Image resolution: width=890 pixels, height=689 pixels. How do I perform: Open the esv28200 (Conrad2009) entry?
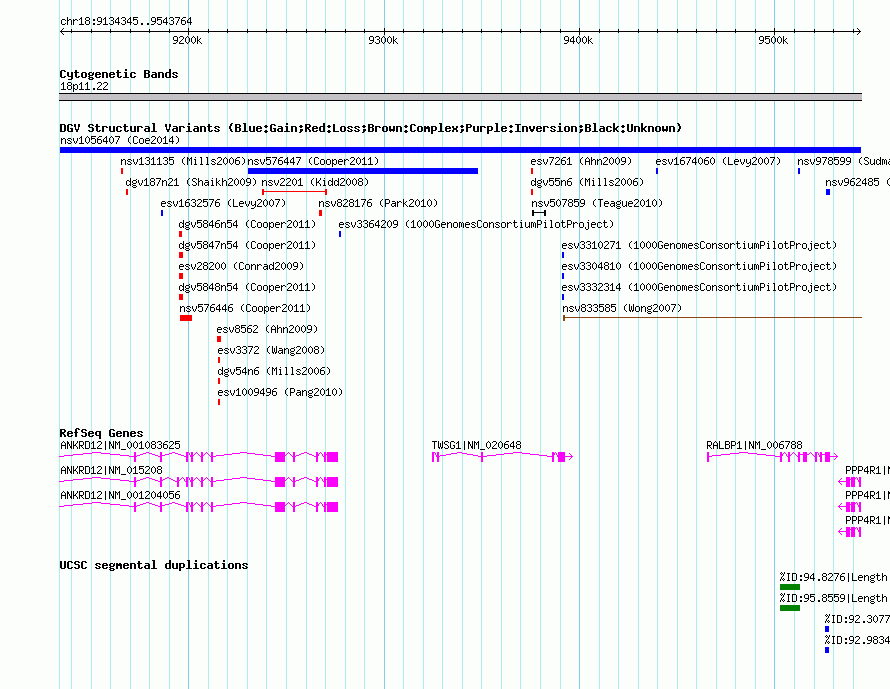pos(241,266)
